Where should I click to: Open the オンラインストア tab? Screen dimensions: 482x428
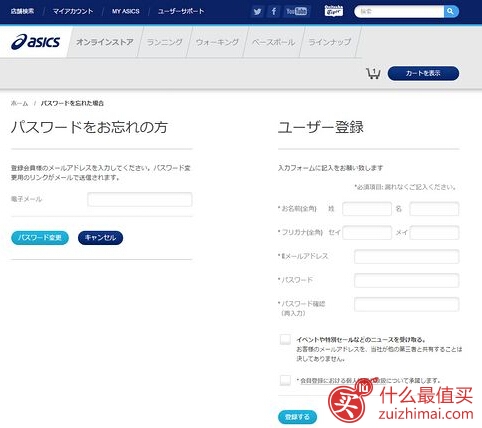105,42
